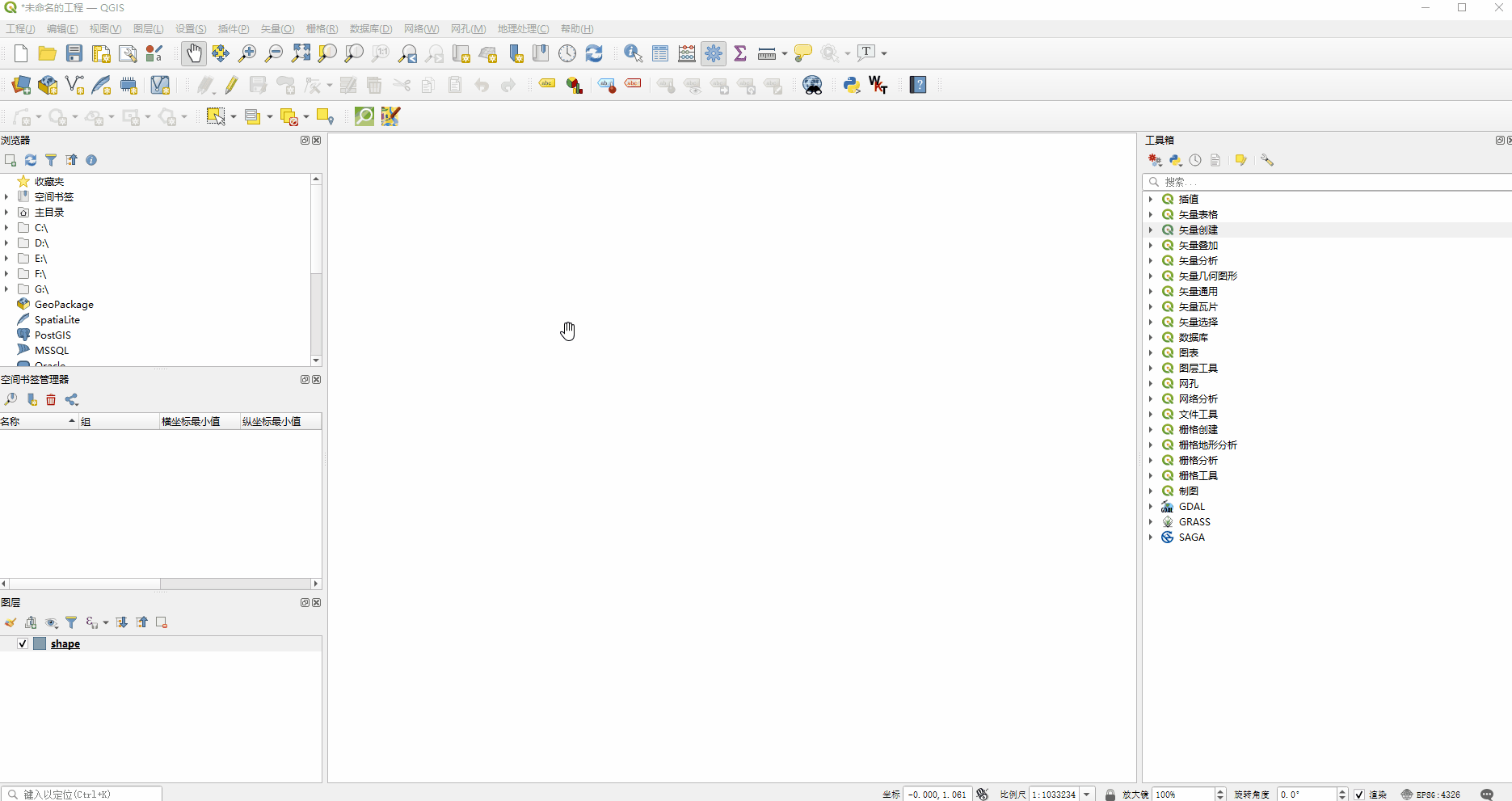Create a new project with the blank page icon
The width and height of the screenshot is (1512, 801).
click(21, 53)
